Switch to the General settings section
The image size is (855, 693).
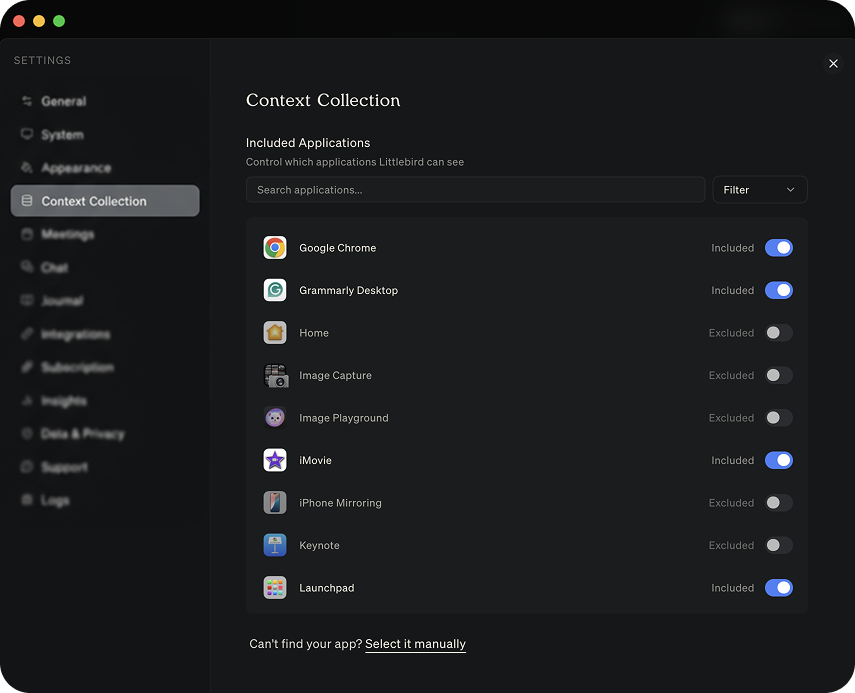62,101
